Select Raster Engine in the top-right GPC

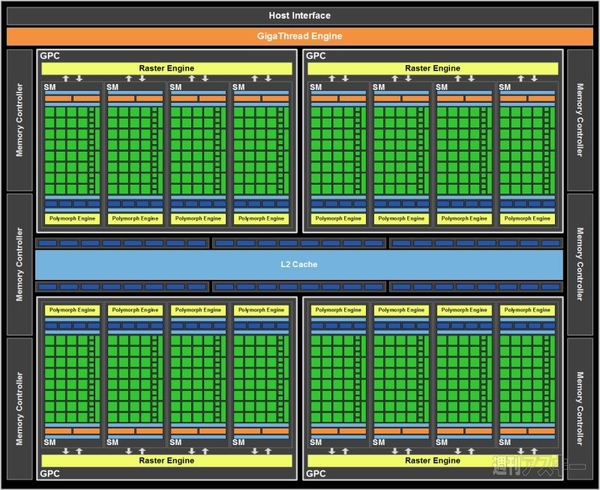click(x=433, y=68)
